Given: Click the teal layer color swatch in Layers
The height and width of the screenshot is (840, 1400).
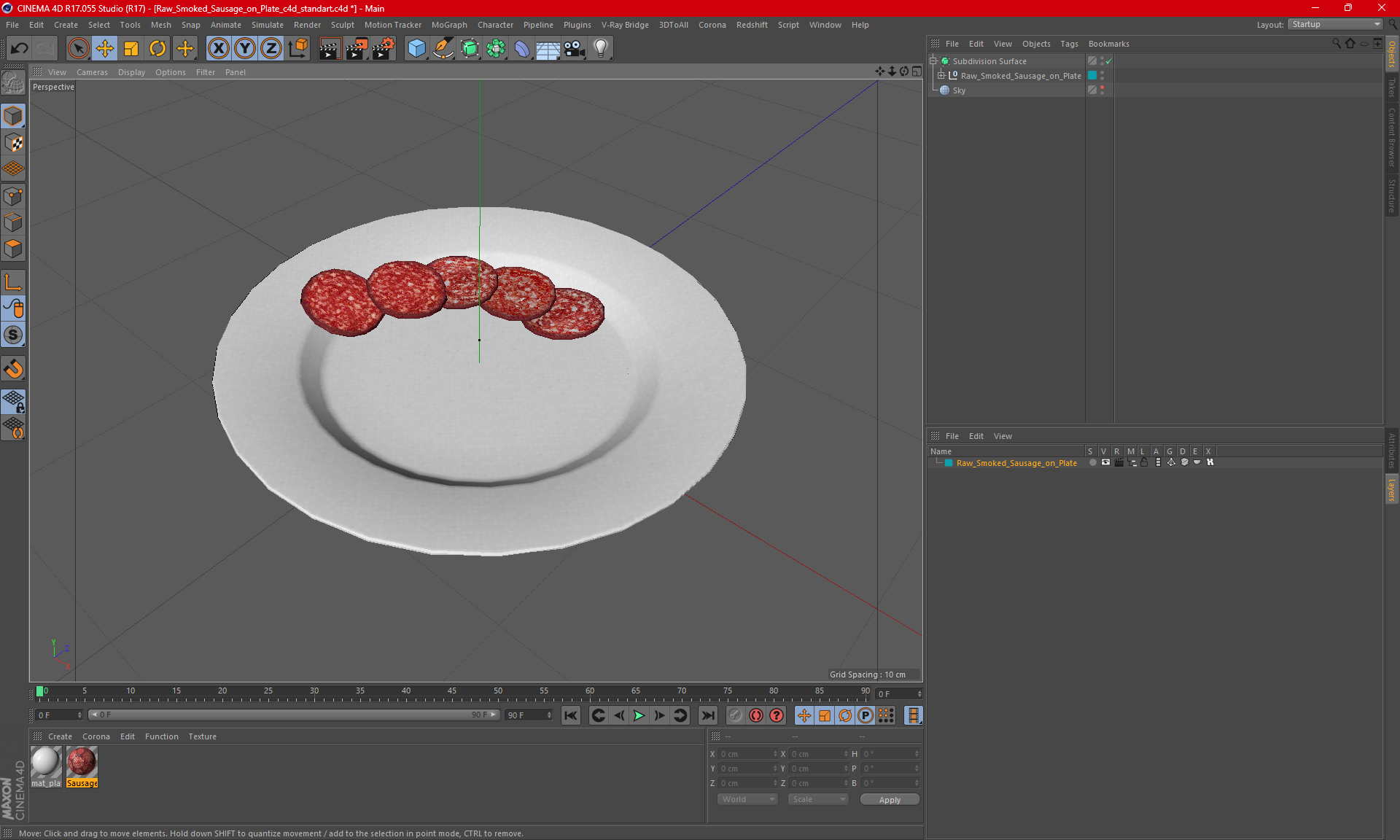Looking at the screenshot, I should 949,463.
